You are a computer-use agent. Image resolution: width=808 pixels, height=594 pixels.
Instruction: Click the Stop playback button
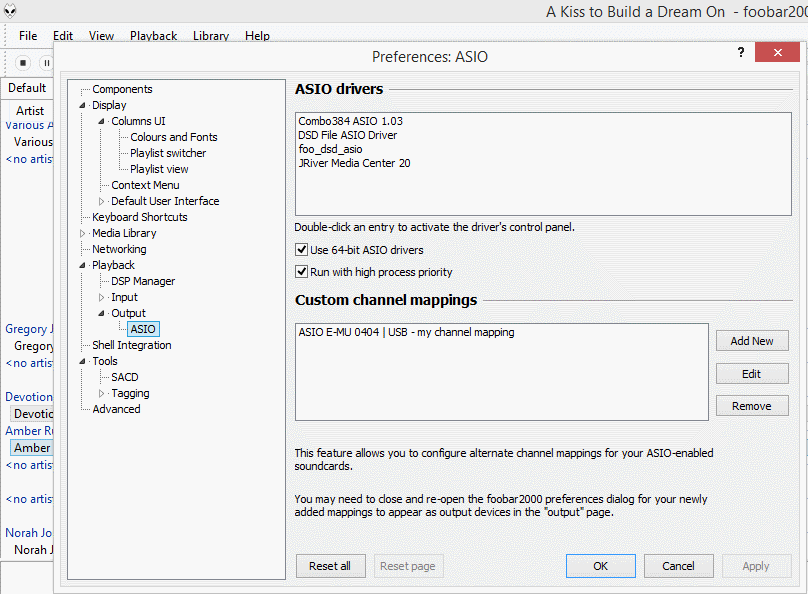click(x=23, y=62)
